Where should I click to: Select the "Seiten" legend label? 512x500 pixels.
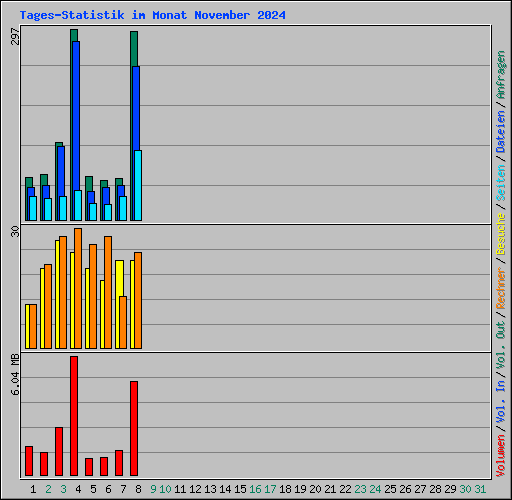point(501,183)
